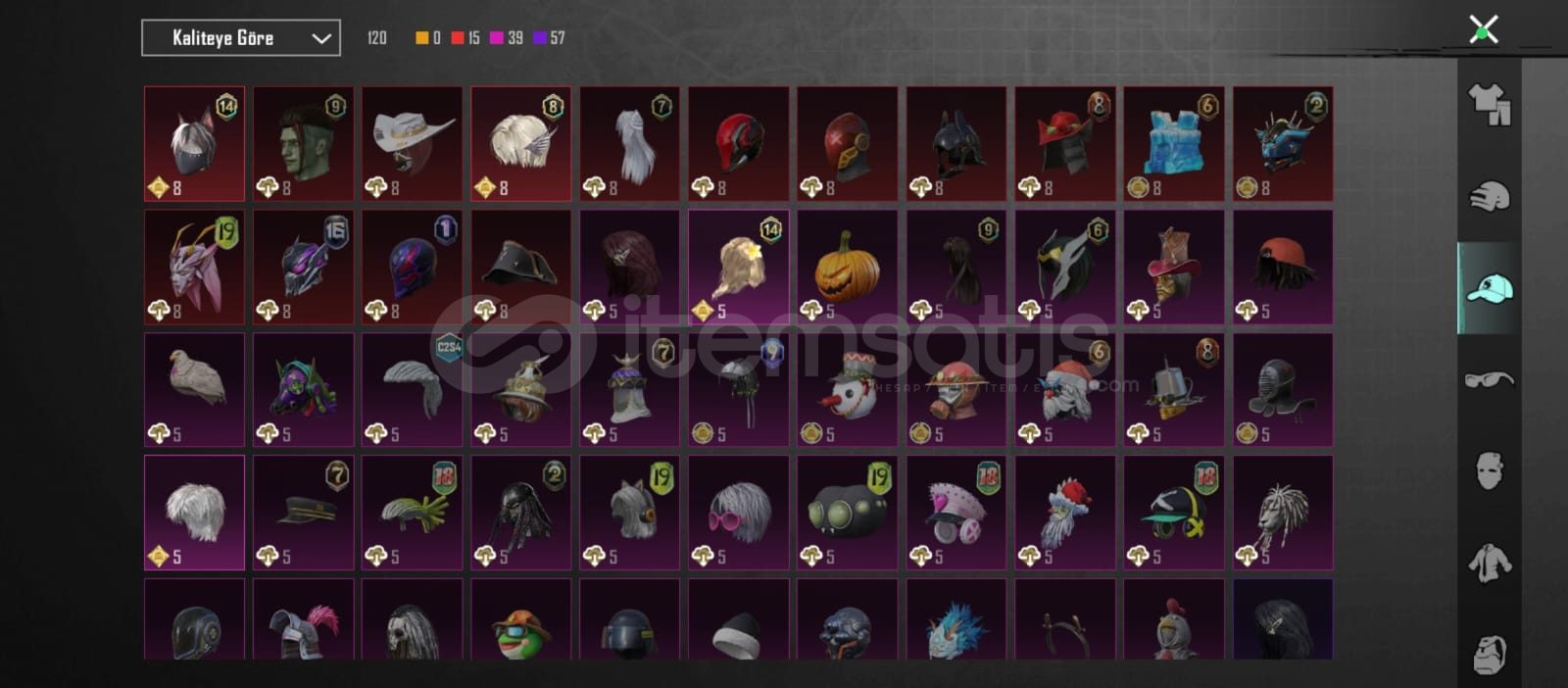Select the cap headwear category tab
Viewport: 1568px width, 688px height.
coord(1489,288)
